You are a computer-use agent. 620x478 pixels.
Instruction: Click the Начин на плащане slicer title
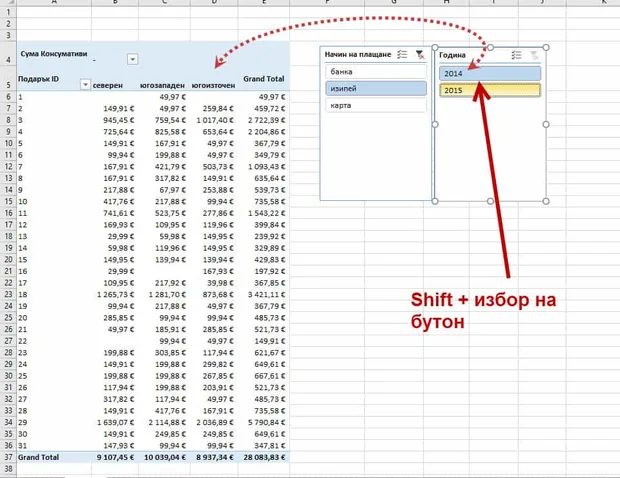click(358, 55)
